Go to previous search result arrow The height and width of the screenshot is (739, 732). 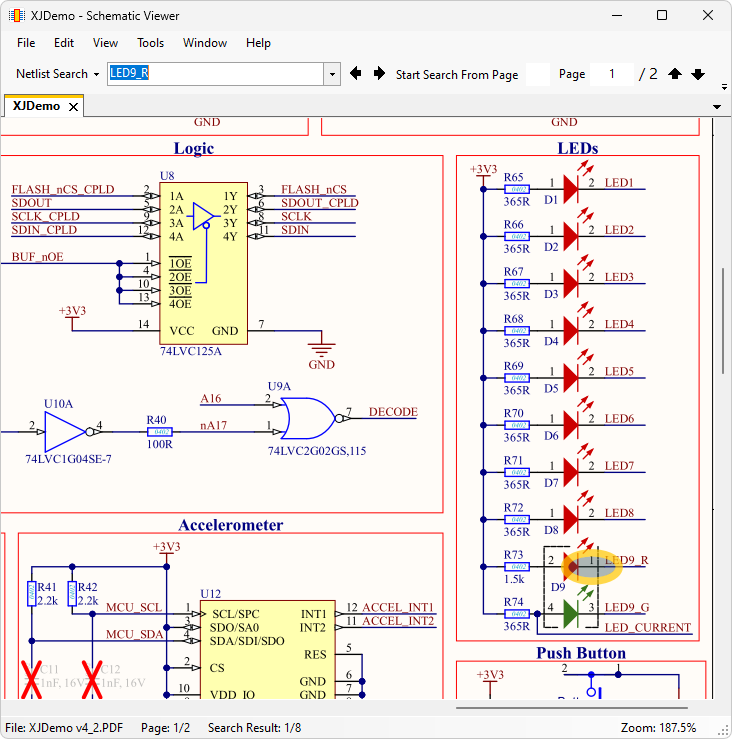(x=355, y=74)
